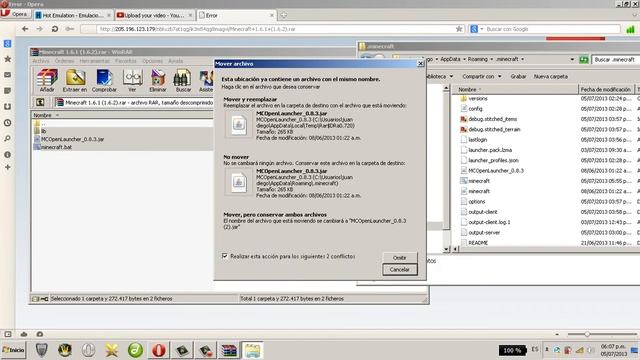The height and width of the screenshot is (360, 640).
Task: Expand the Roaming breadcrumb arrow
Action: [491, 60]
